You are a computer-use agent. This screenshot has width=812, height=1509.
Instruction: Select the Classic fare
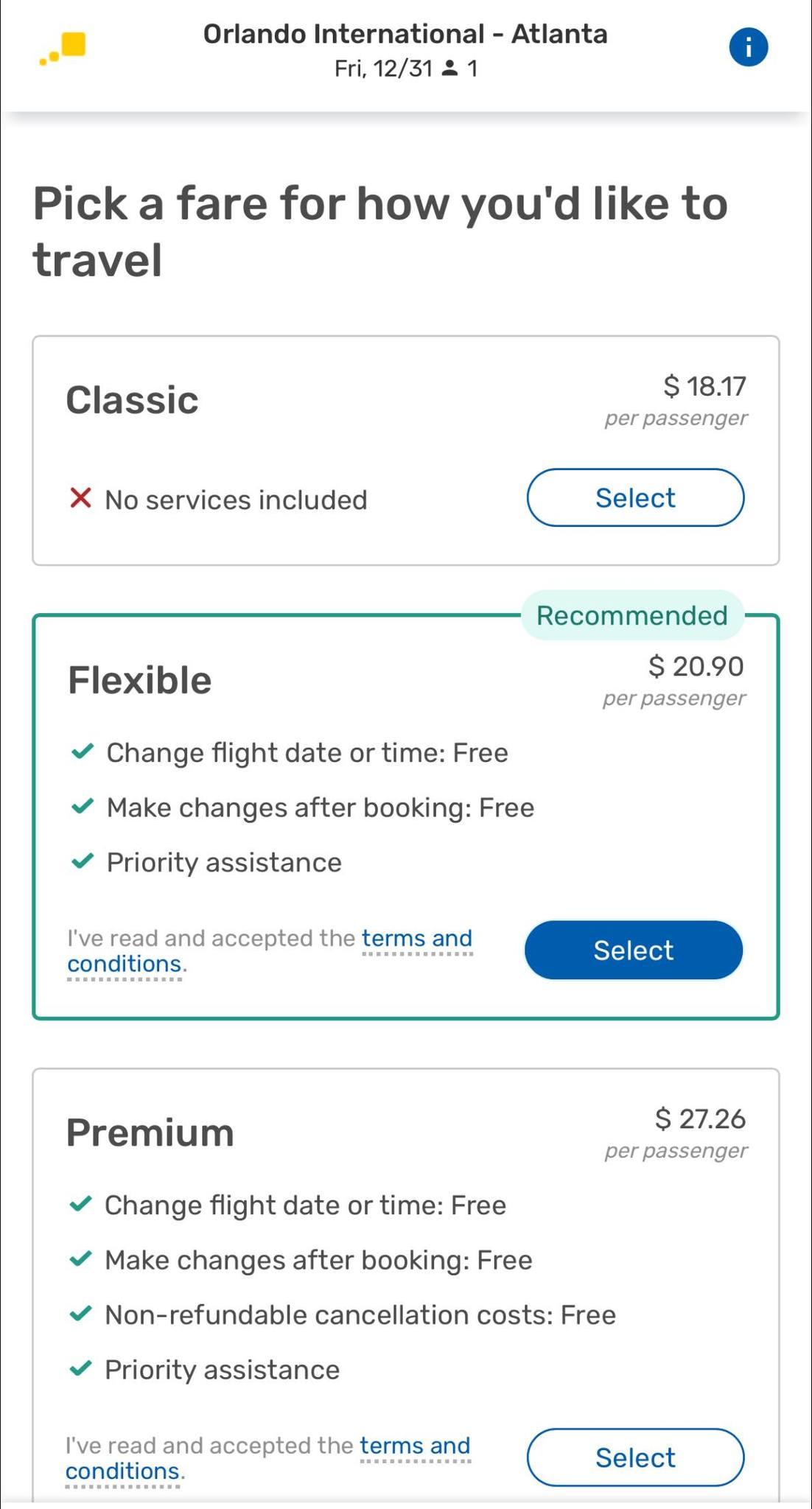634,498
